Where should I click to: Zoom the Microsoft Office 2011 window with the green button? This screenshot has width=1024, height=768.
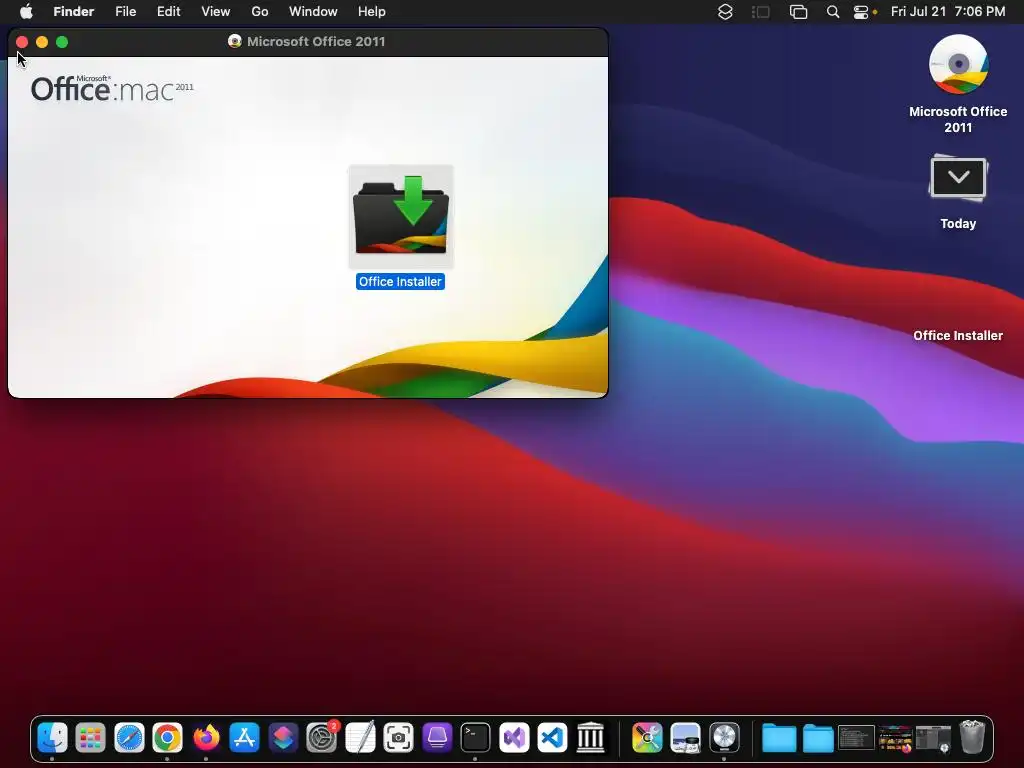[62, 42]
